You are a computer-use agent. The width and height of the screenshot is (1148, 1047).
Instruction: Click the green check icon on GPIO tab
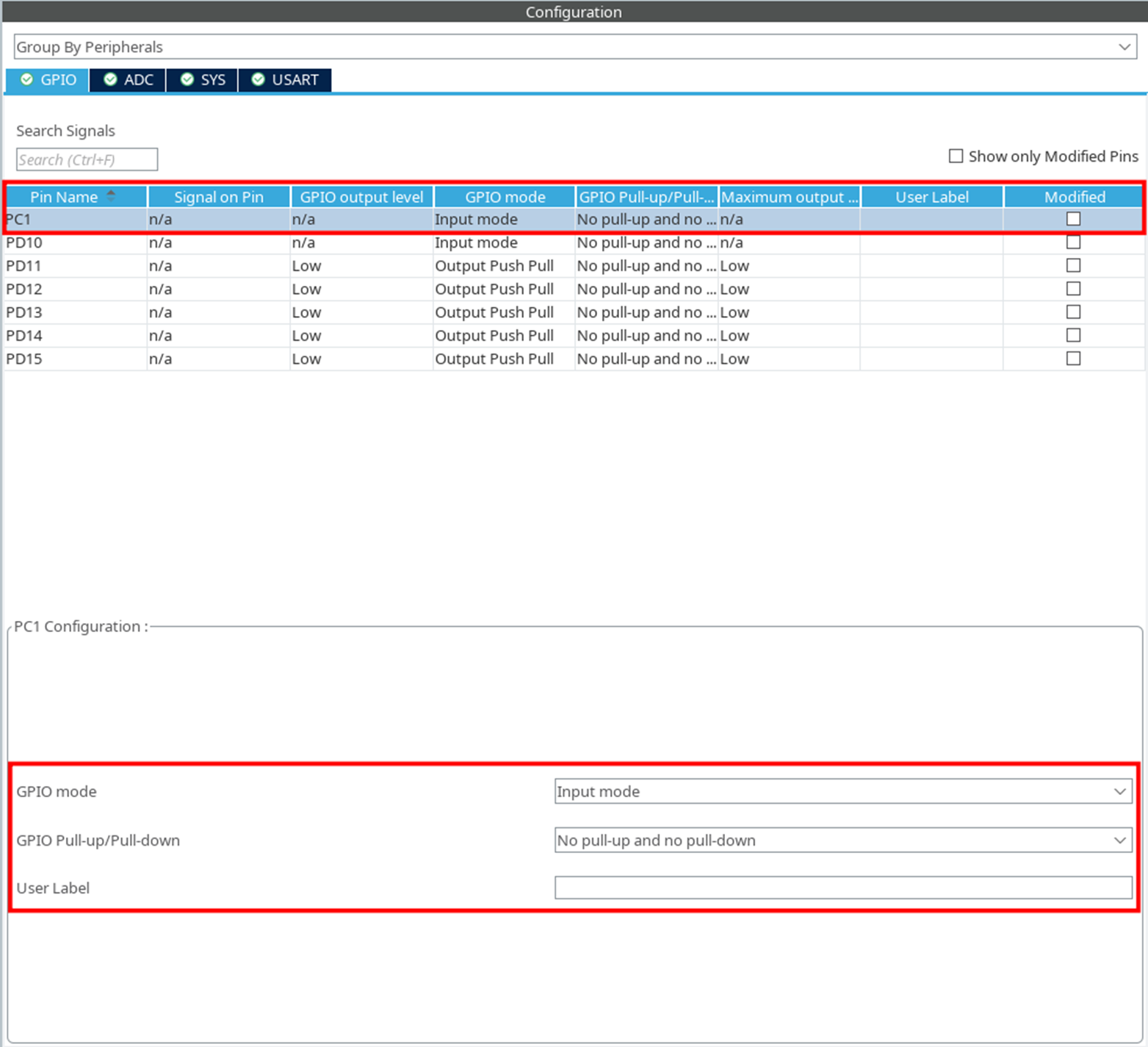27,79
